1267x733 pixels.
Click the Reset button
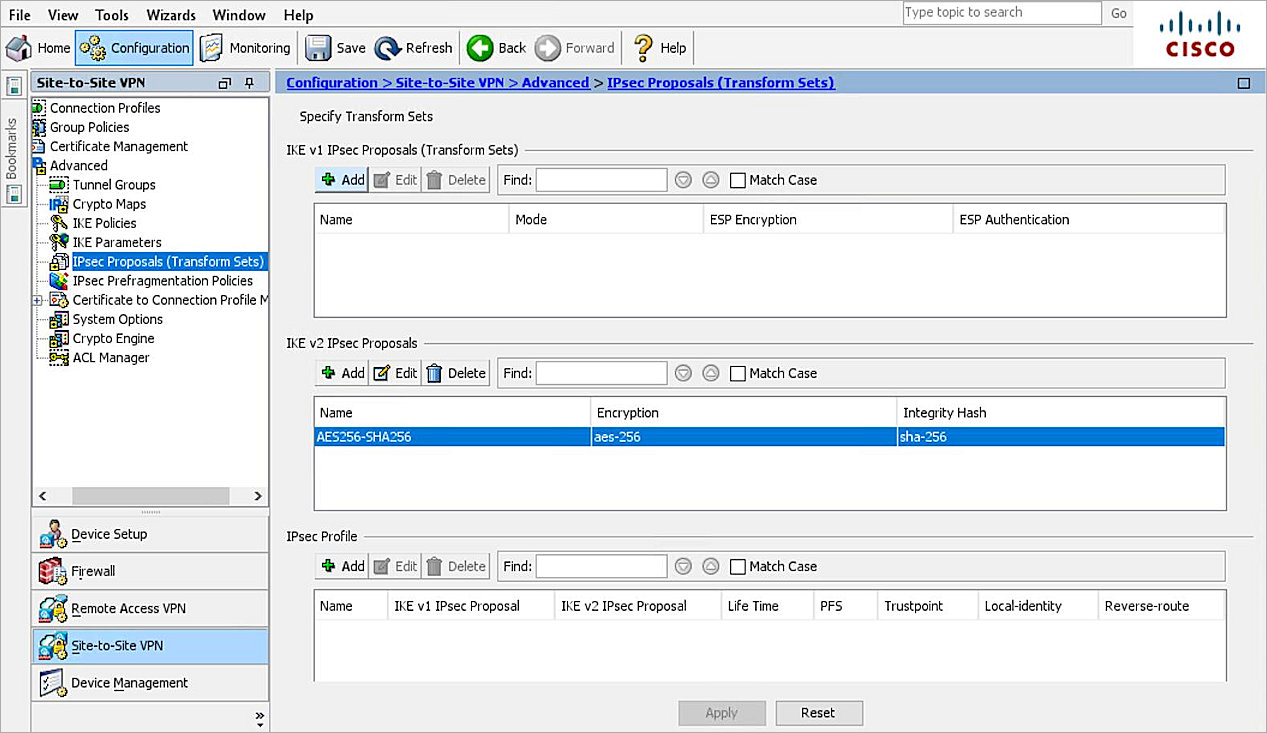(818, 713)
